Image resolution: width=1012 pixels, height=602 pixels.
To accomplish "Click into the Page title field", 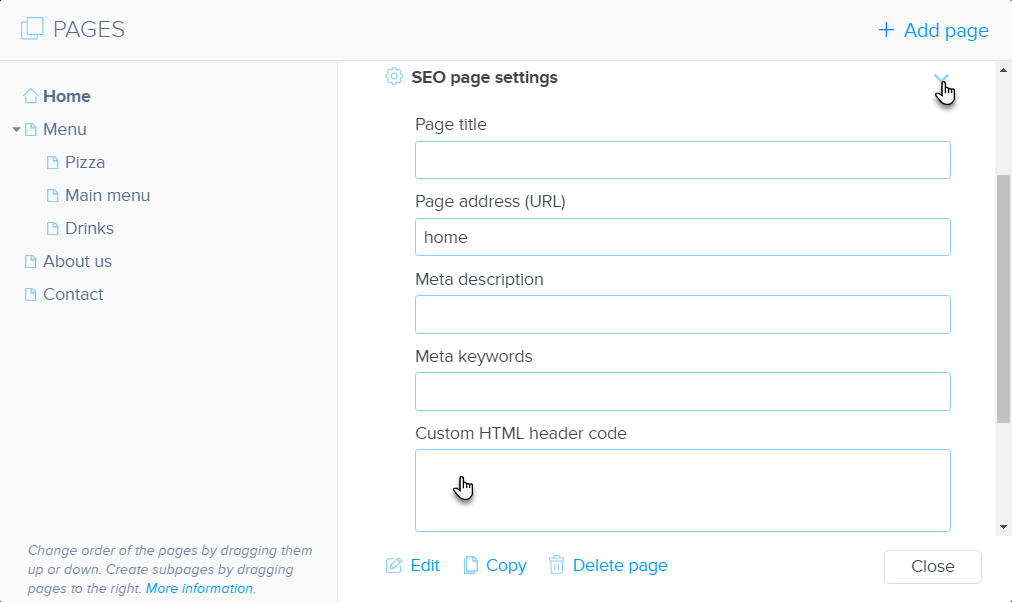I will [682, 160].
